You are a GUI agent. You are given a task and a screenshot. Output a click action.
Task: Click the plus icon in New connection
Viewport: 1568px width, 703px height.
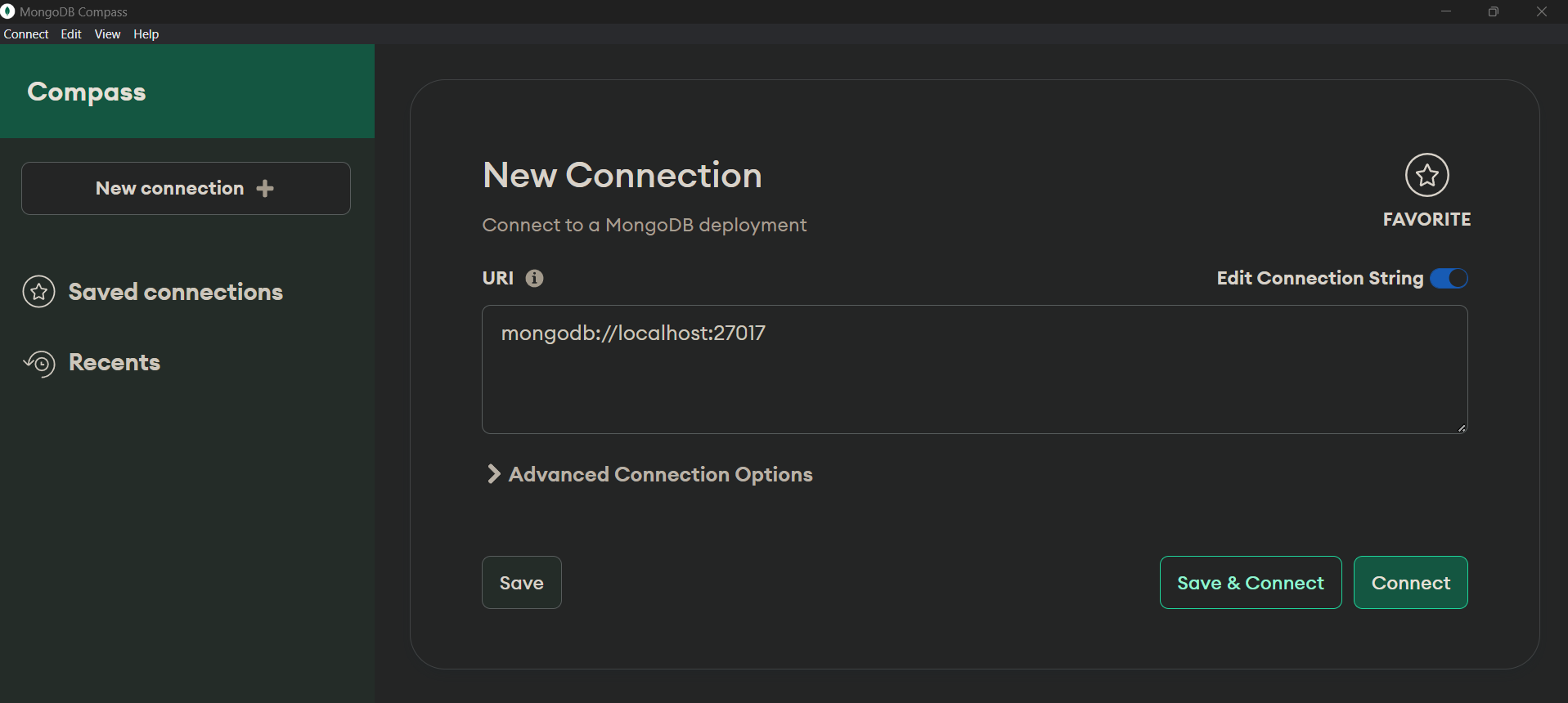[x=265, y=189]
